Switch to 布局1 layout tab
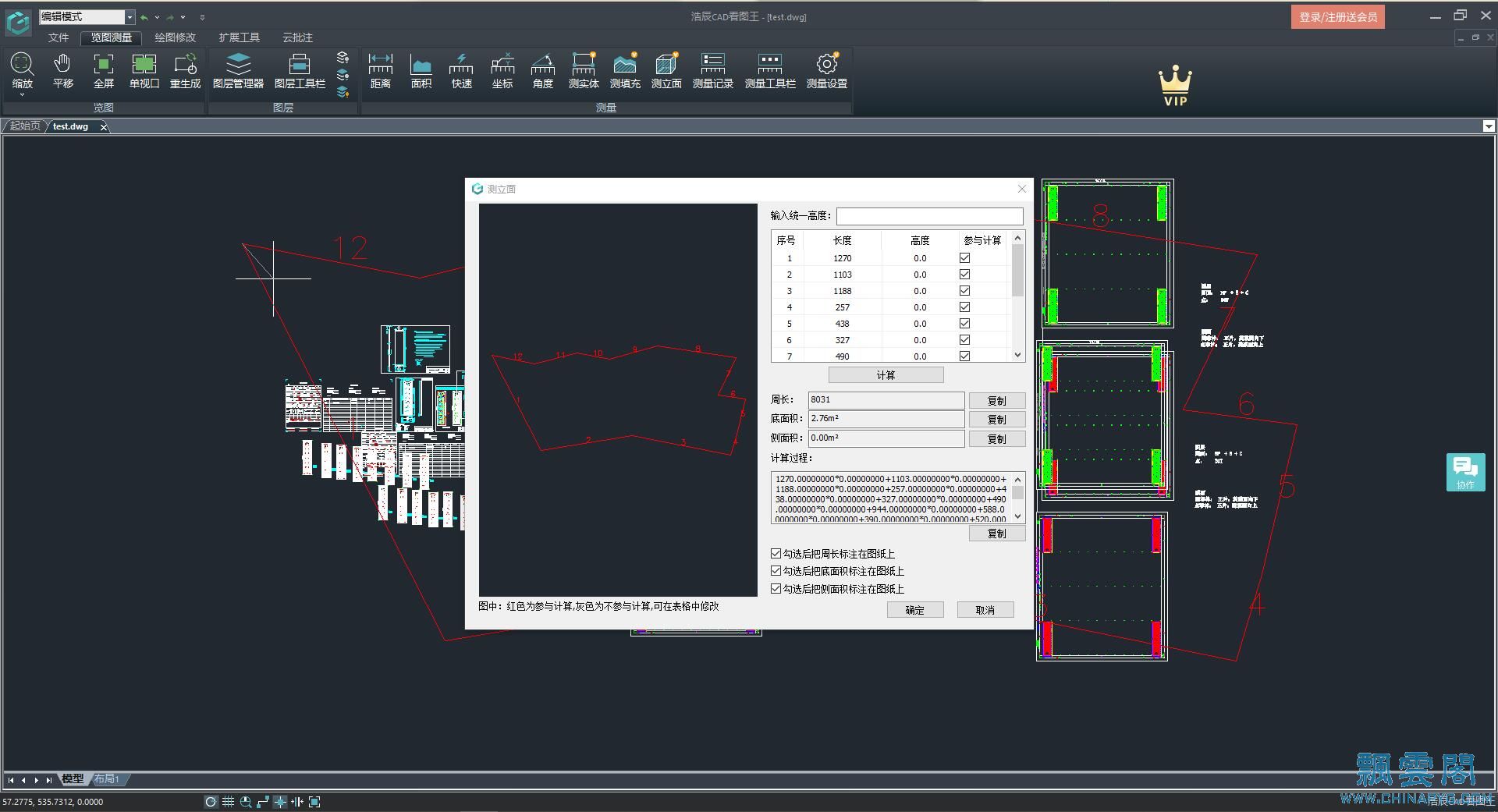Screen dimensions: 1498x812 pos(107,778)
